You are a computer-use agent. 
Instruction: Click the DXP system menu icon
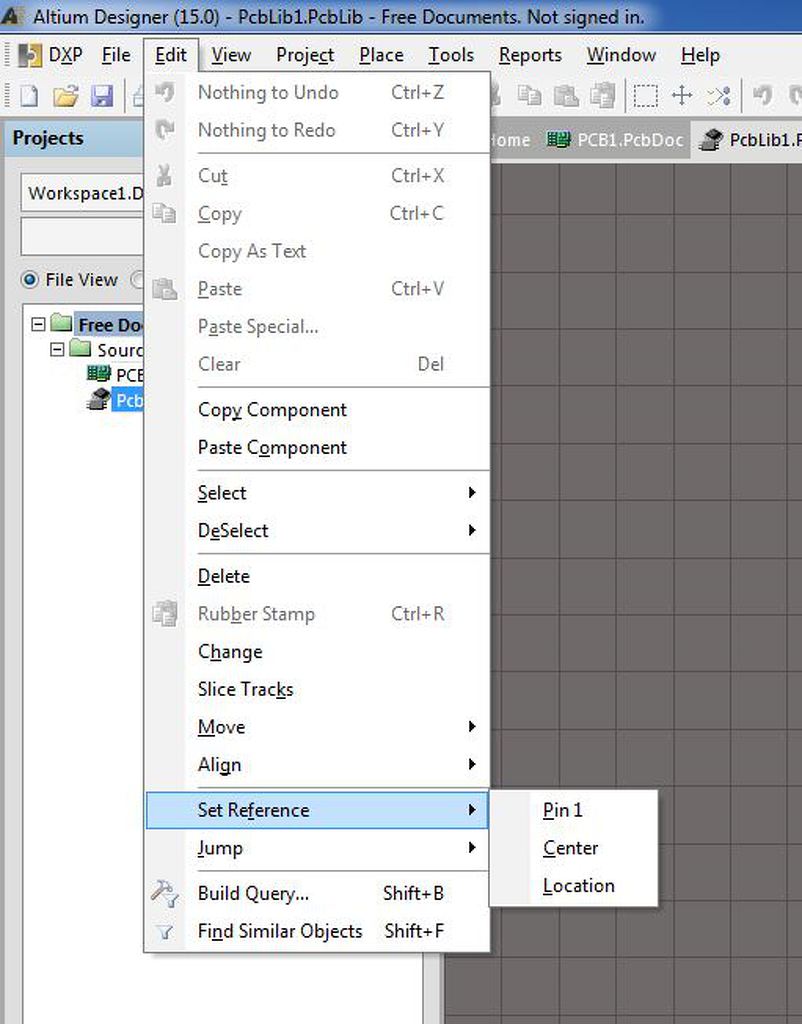(31, 55)
